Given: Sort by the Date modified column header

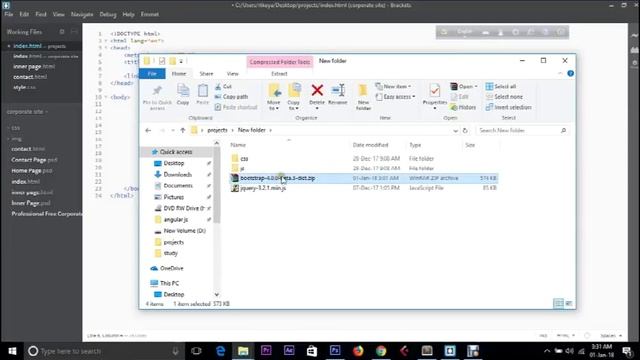Looking at the screenshot, I should point(370,145).
